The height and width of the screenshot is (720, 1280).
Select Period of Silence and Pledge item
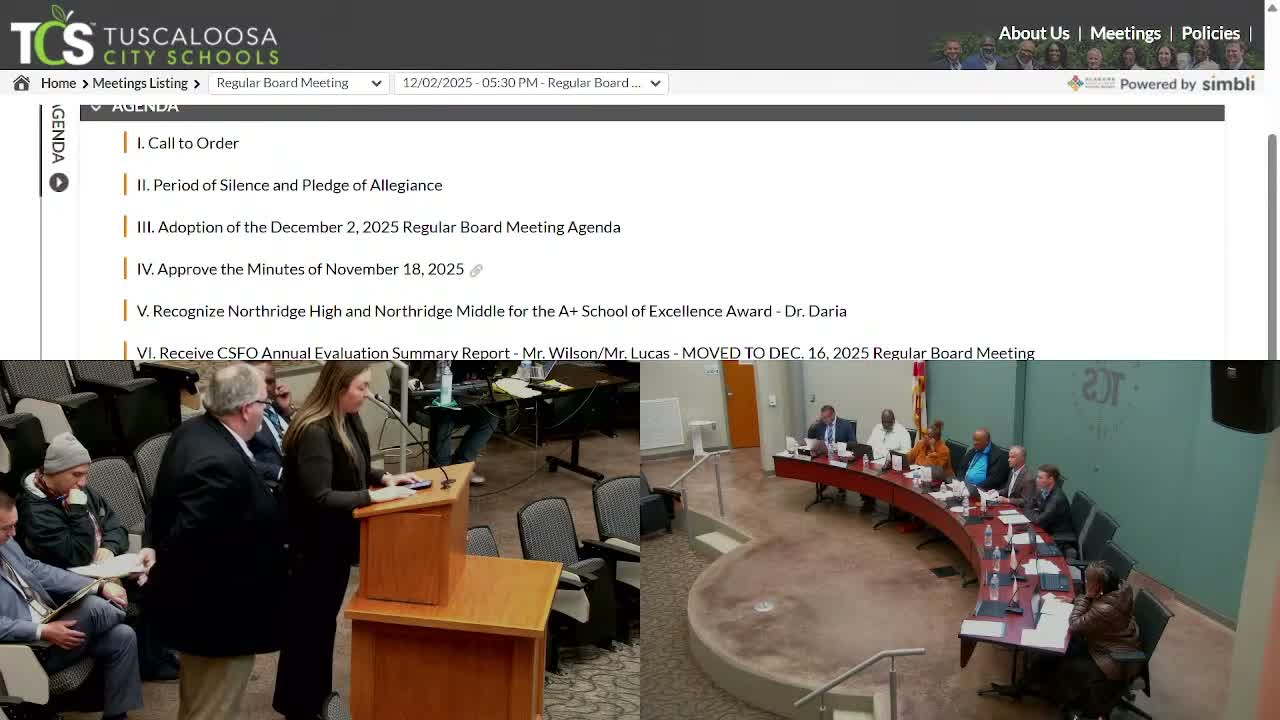289,185
